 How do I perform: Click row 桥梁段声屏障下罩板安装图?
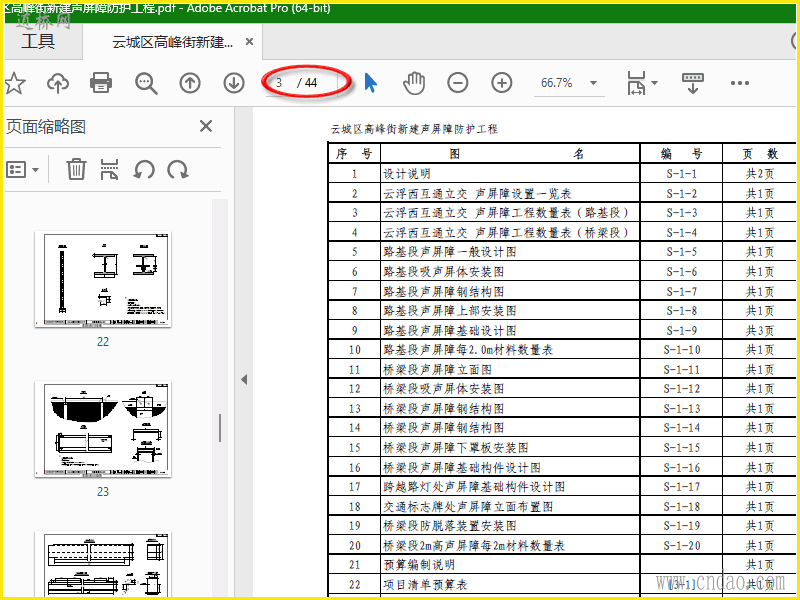click(x=562, y=447)
